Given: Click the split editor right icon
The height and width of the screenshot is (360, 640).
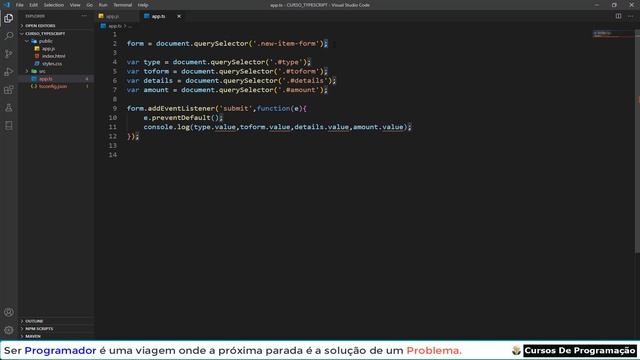Looking at the screenshot, I should (x=618, y=16).
